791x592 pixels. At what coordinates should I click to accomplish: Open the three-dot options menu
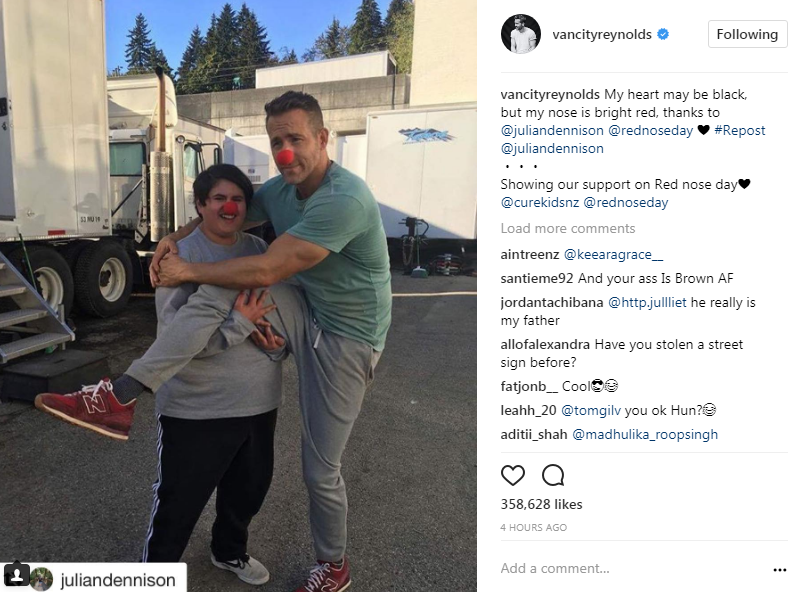779,570
